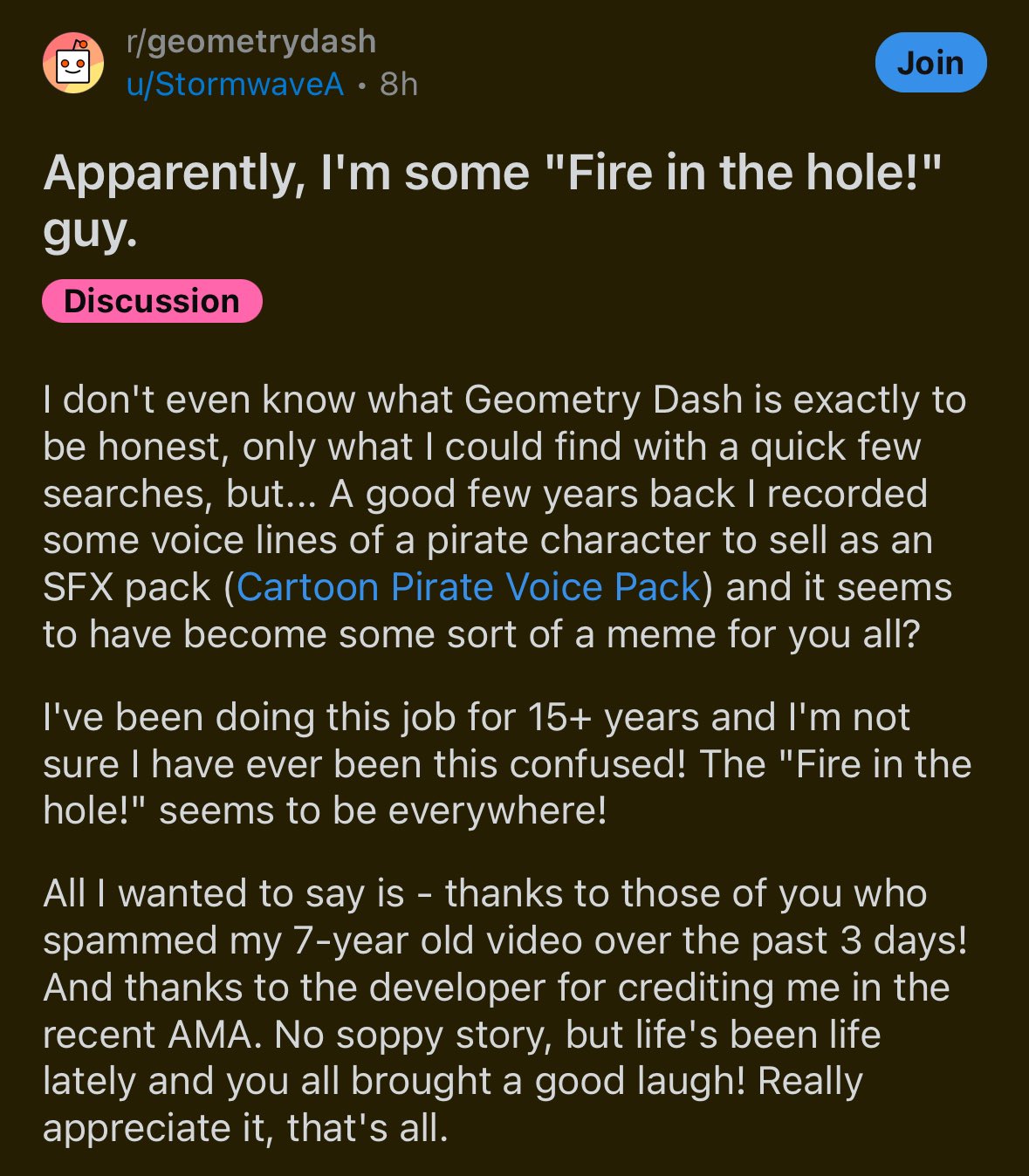Click the word "guy." in the title
1029x1176 pixels.
(x=91, y=230)
